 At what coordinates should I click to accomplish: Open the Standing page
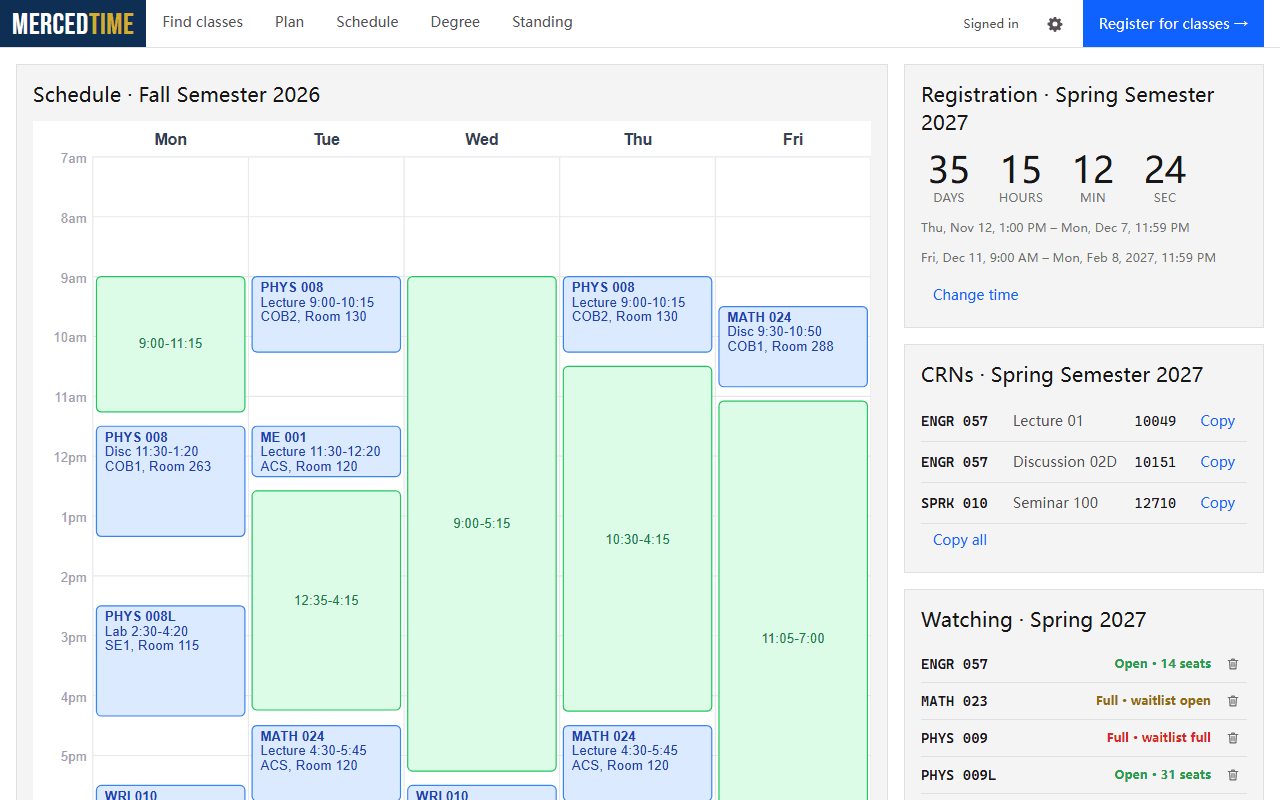(x=542, y=22)
